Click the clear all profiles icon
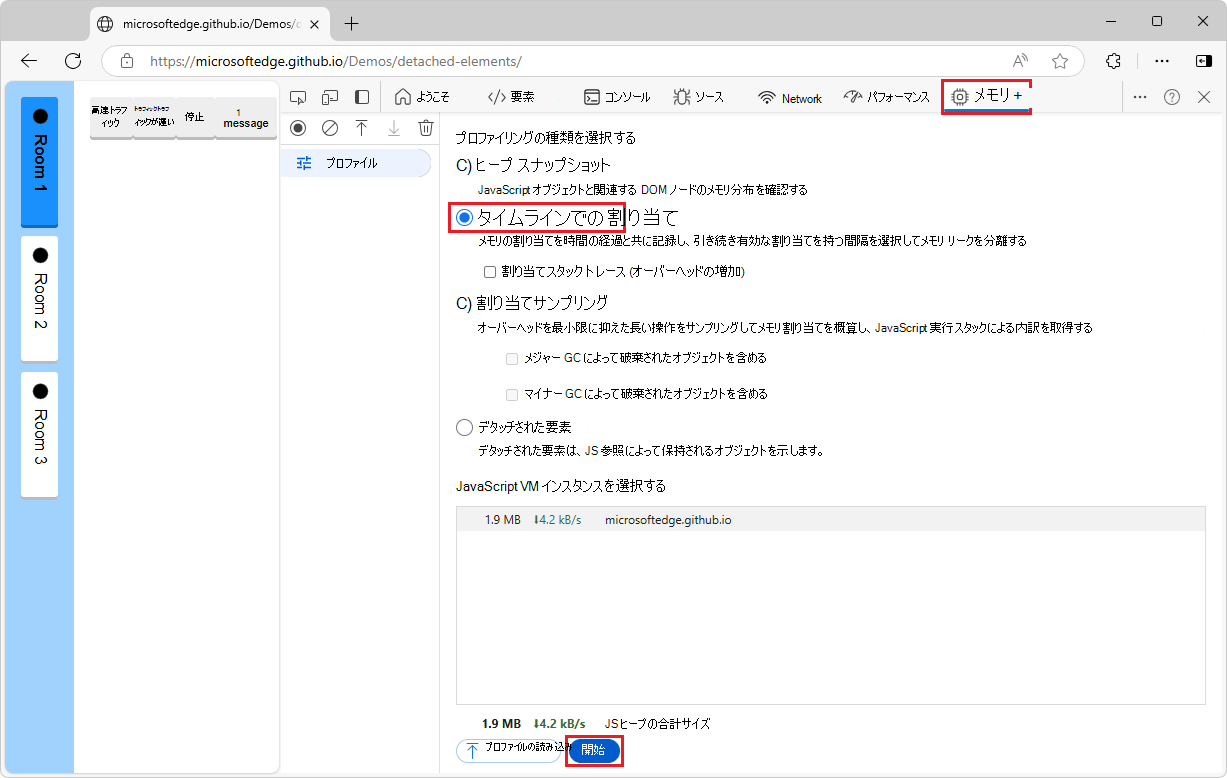The image size is (1227, 778). [x=330, y=128]
